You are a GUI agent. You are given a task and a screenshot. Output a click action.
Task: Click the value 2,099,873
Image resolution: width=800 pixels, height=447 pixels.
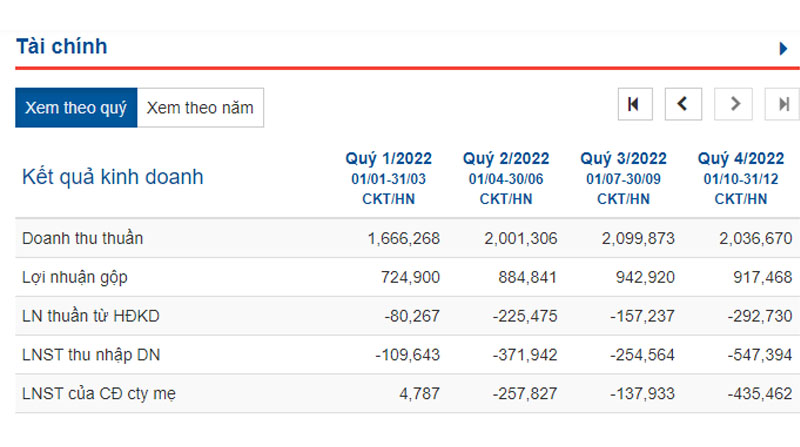click(x=638, y=238)
